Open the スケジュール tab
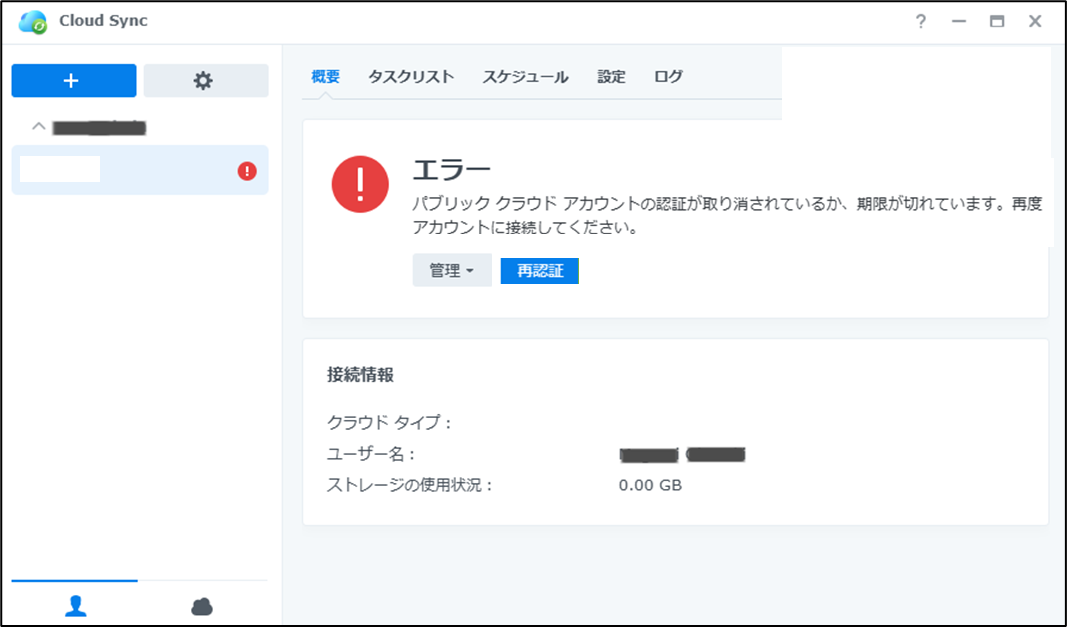Viewport: 1067px width, 627px height. pyautogui.click(x=525, y=77)
